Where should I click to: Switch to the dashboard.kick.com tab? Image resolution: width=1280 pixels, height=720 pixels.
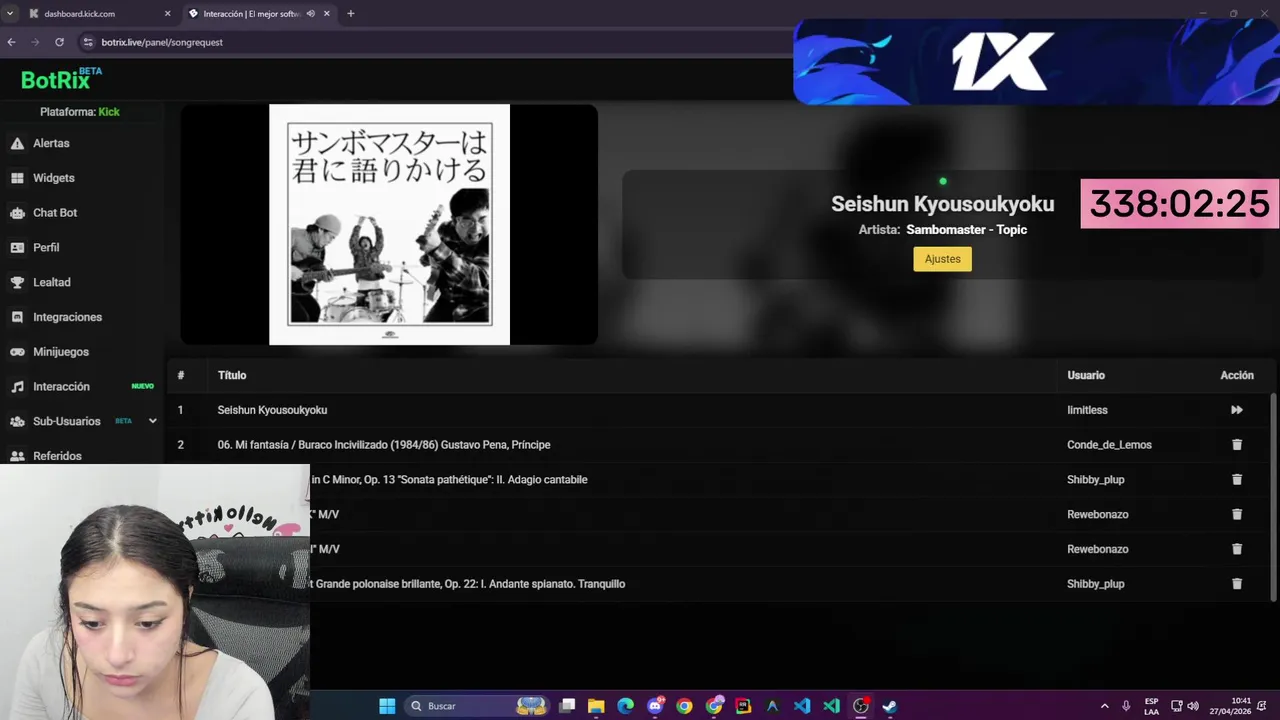[x=97, y=14]
